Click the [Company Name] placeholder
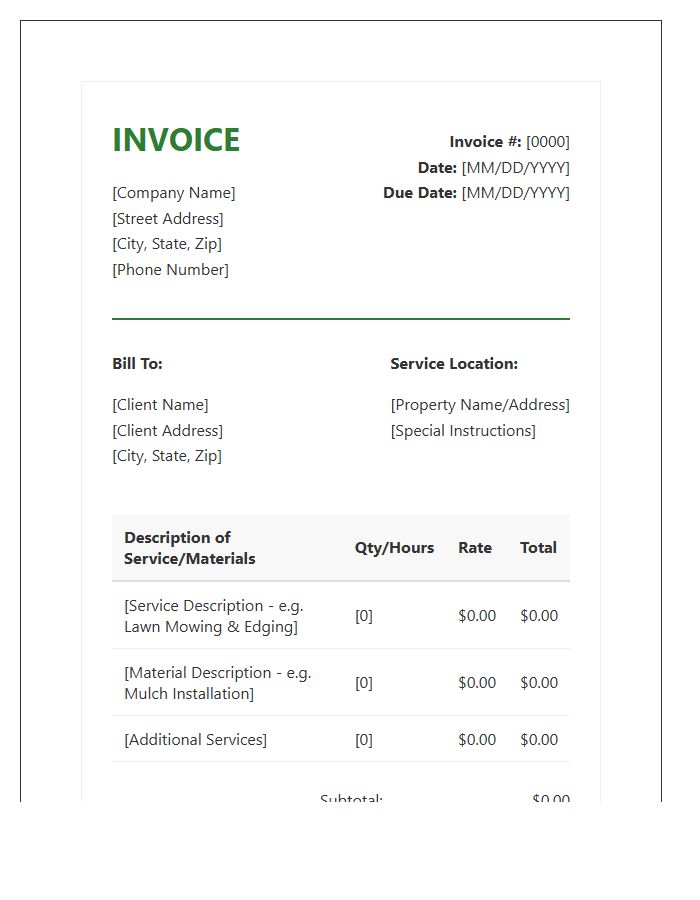700x900 pixels. [174, 193]
